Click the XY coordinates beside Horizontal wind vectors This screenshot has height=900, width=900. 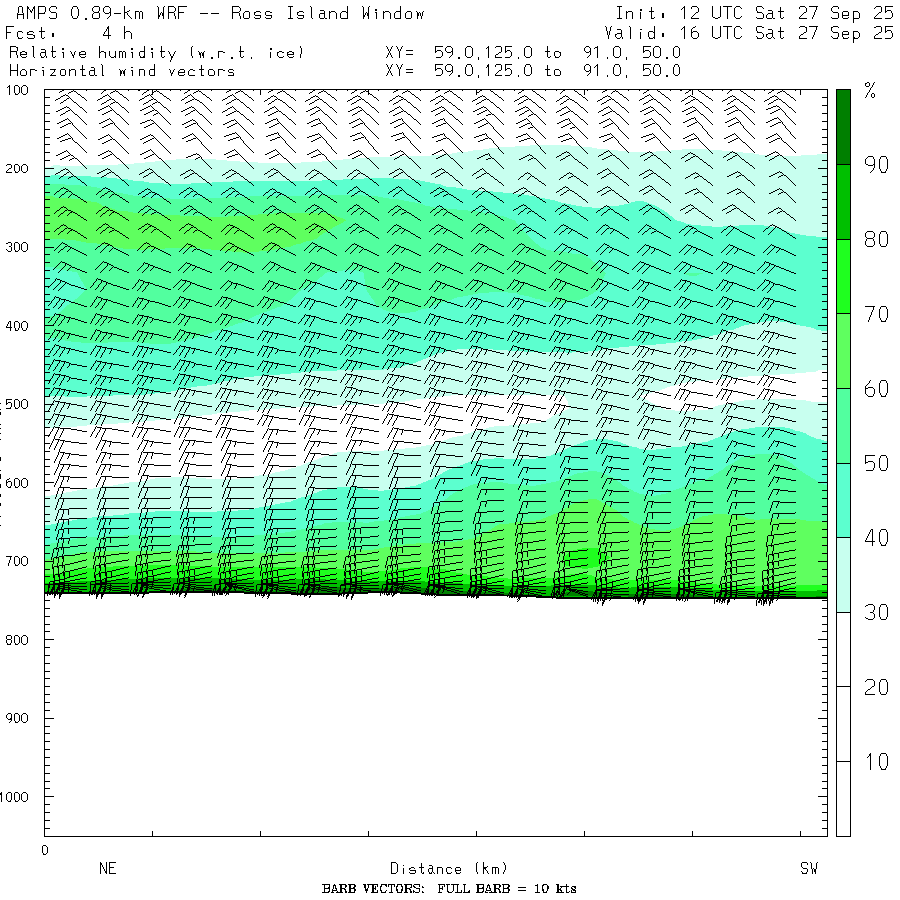(x=533, y=71)
